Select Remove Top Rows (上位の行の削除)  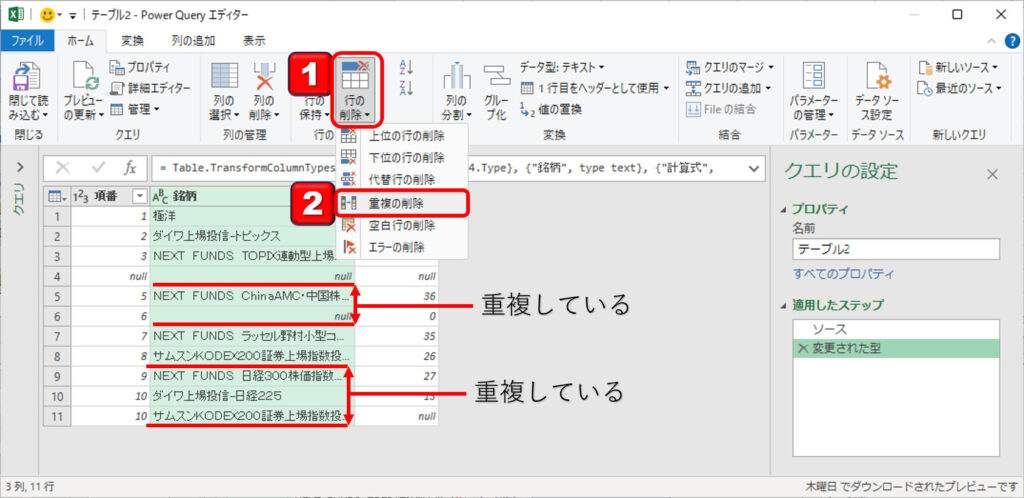click(402, 136)
